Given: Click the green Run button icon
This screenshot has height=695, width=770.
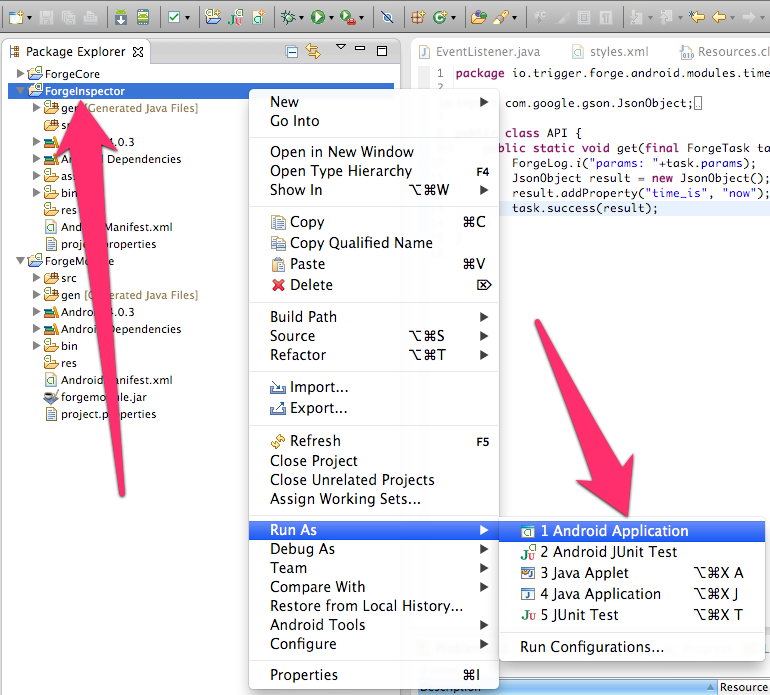Looking at the screenshot, I should point(318,18).
